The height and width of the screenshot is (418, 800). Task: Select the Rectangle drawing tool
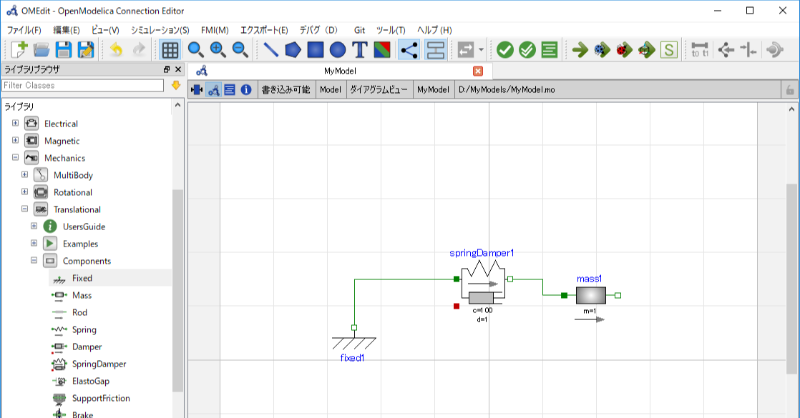315,50
